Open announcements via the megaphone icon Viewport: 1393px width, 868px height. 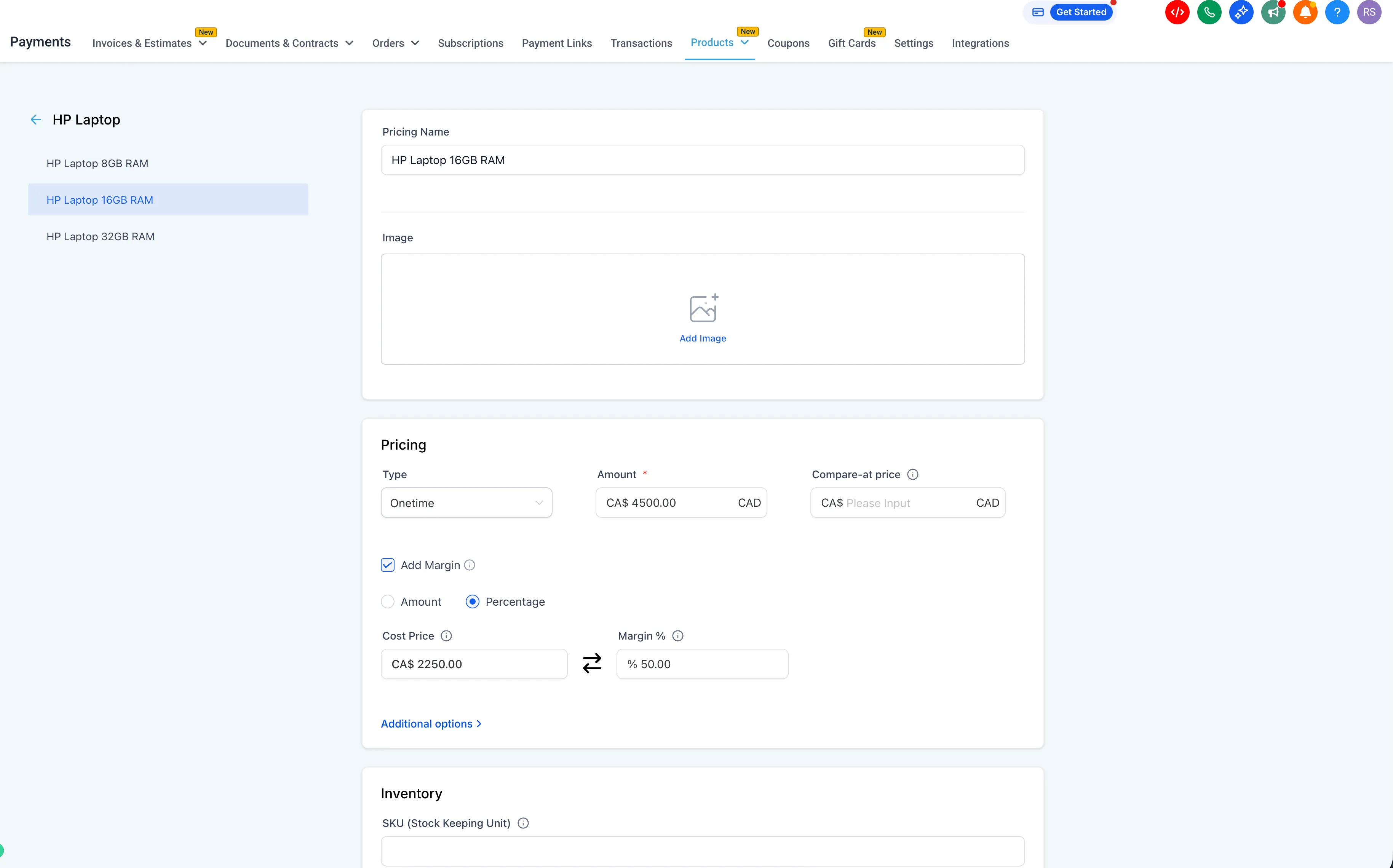pyautogui.click(x=1273, y=12)
